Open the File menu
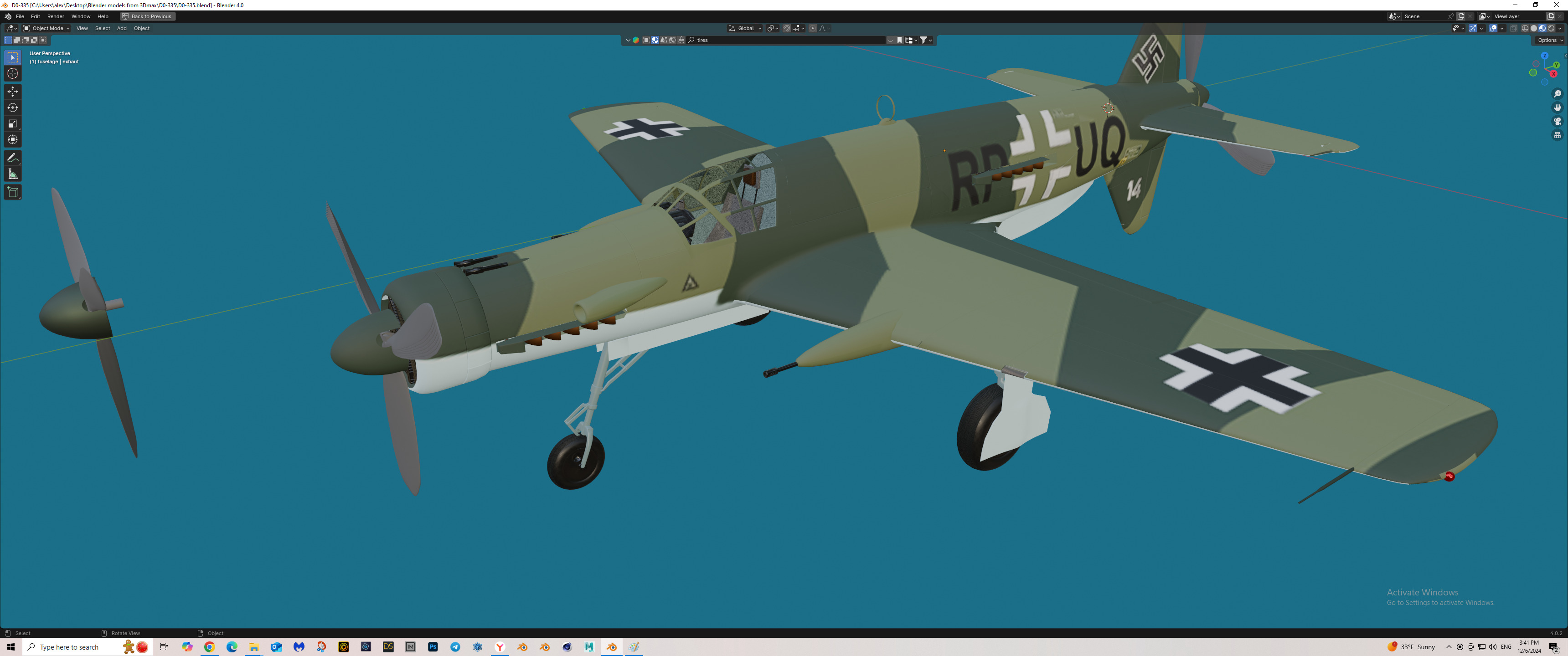This screenshot has width=1568, height=656. [20, 16]
